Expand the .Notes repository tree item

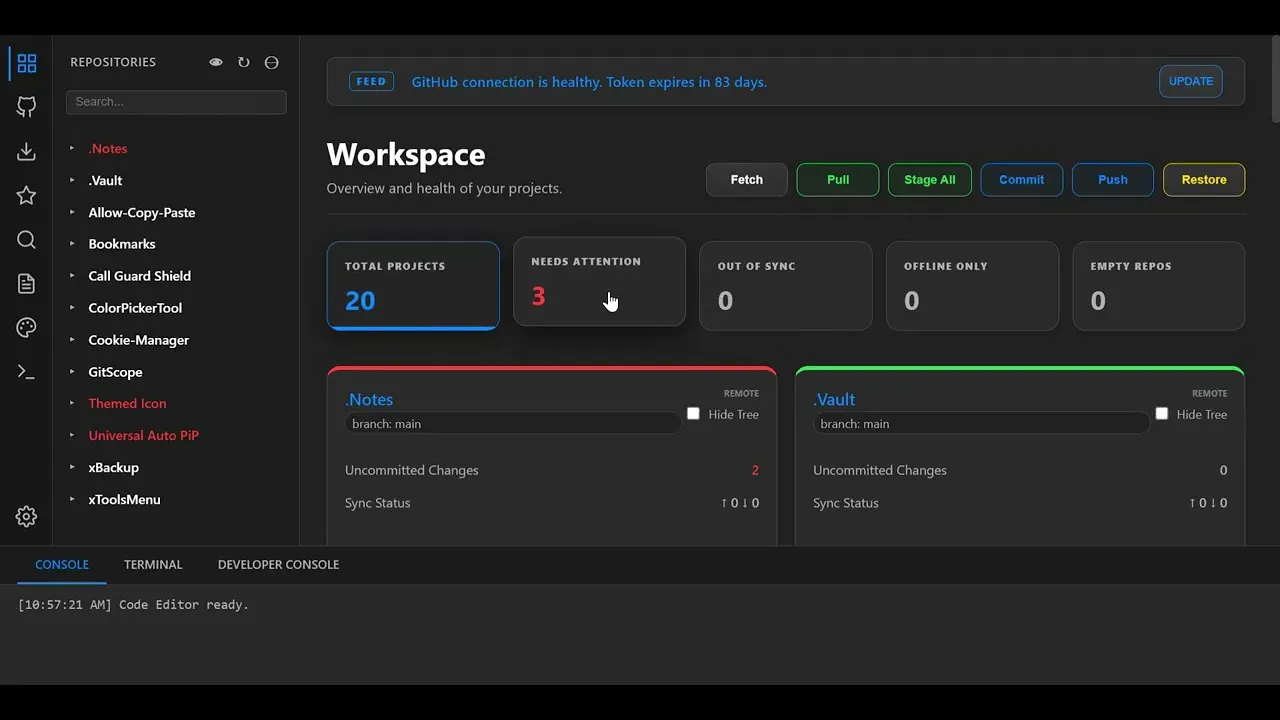tap(72, 148)
